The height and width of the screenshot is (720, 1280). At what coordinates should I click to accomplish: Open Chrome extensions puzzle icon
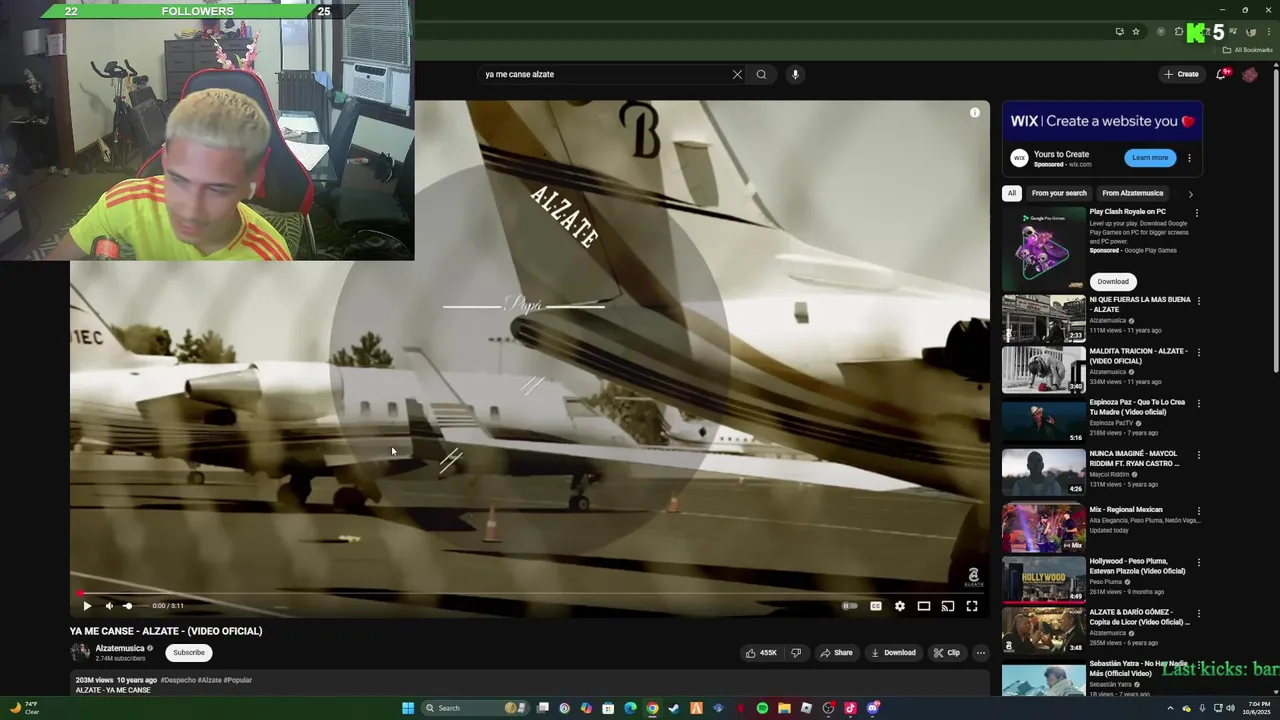click(1179, 32)
